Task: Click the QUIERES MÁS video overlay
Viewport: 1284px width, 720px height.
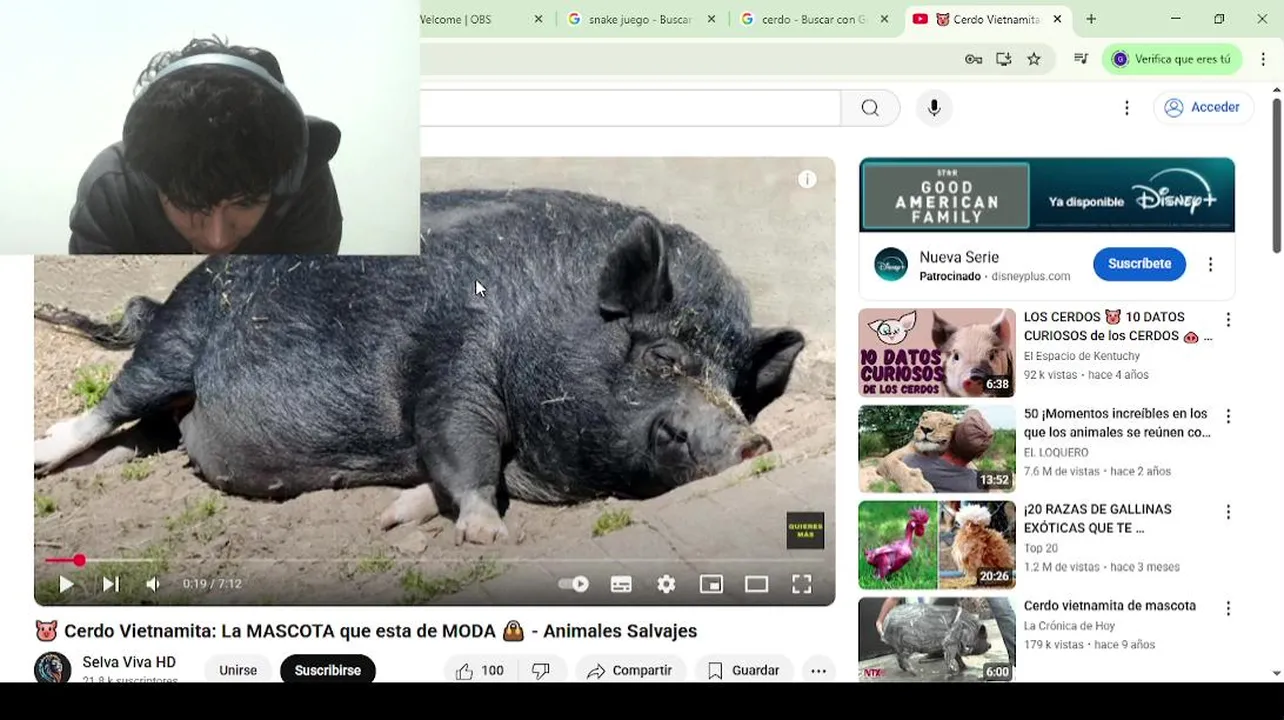Action: click(x=805, y=531)
